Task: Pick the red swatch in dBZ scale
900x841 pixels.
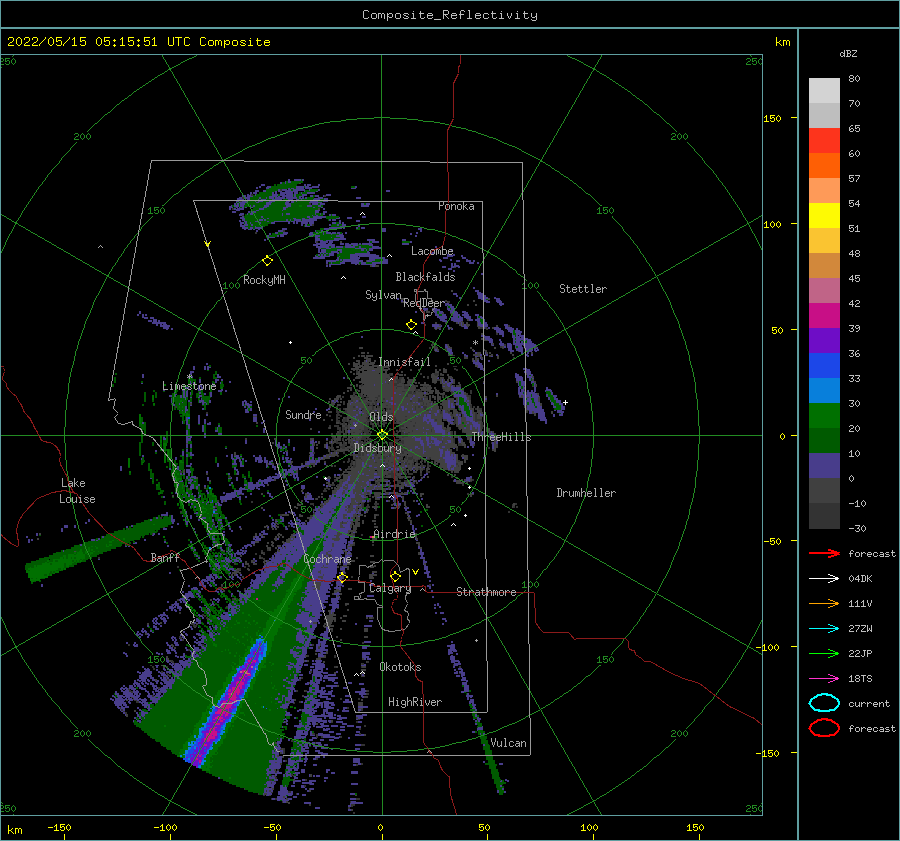Action: 824,140
